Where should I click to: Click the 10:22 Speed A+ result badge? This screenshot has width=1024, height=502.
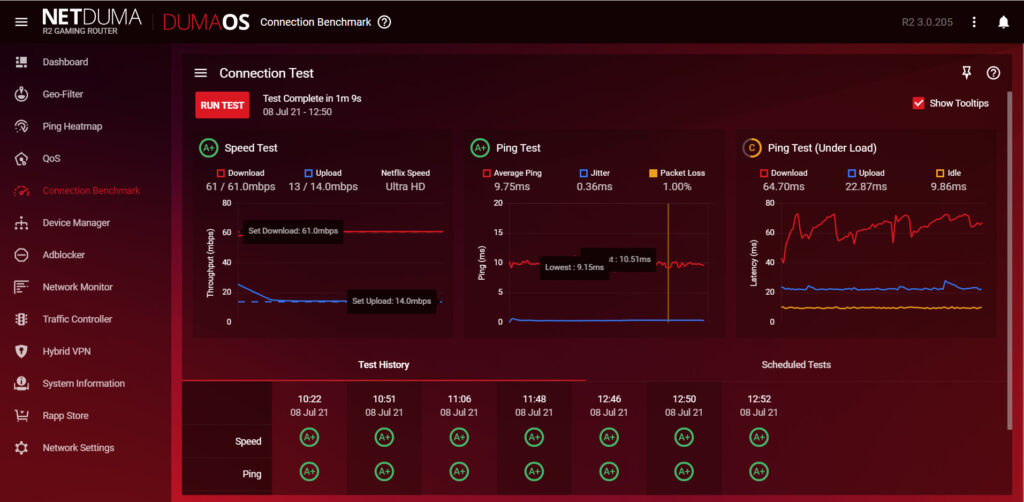click(x=309, y=437)
